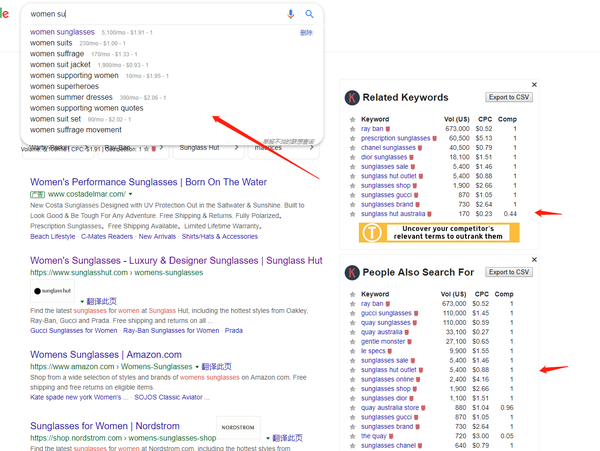Image resolution: width=600 pixels, height=451 pixels.
Task: Star the 'quay sunglasses' keyword
Action: [x=352, y=323]
